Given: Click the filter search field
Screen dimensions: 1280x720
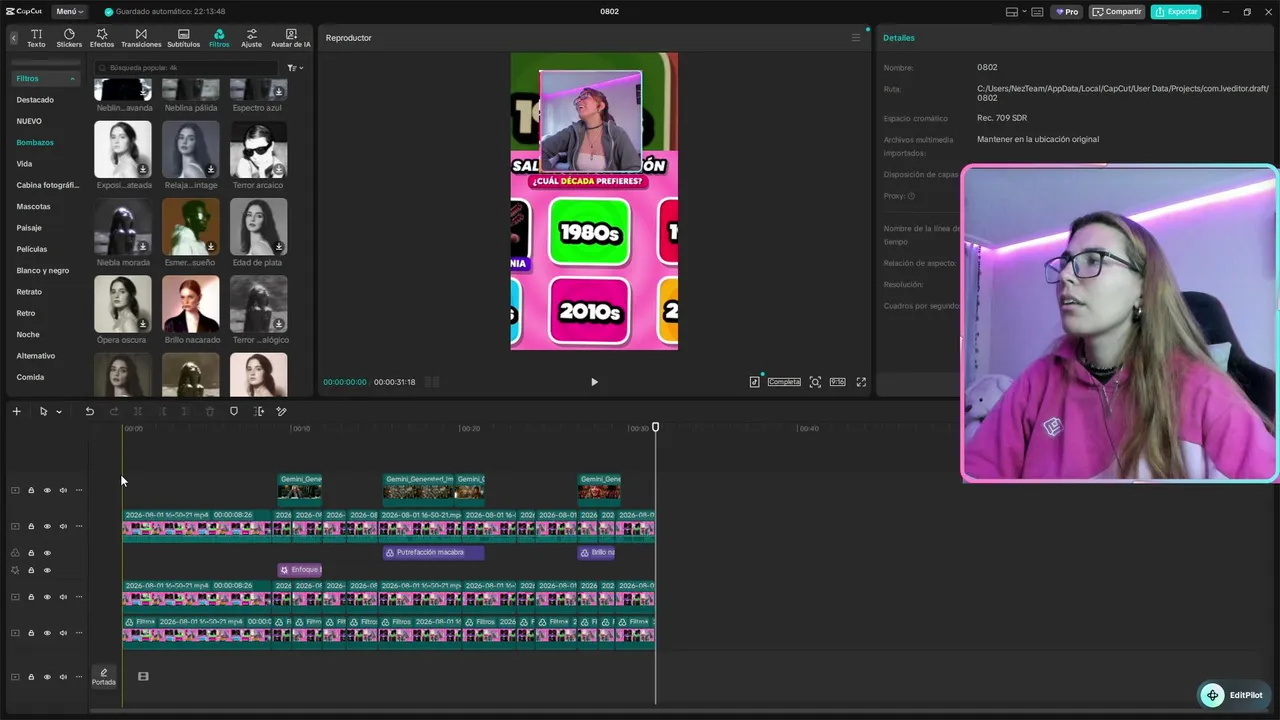Looking at the screenshot, I should tap(187, 68).
